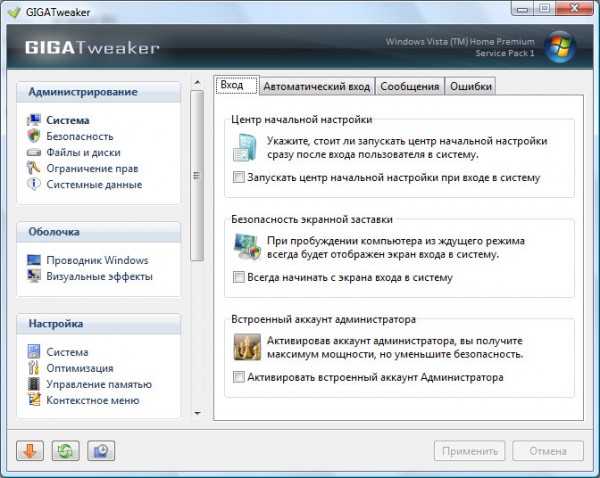Click the Оболочка panel header

[98, 232]
